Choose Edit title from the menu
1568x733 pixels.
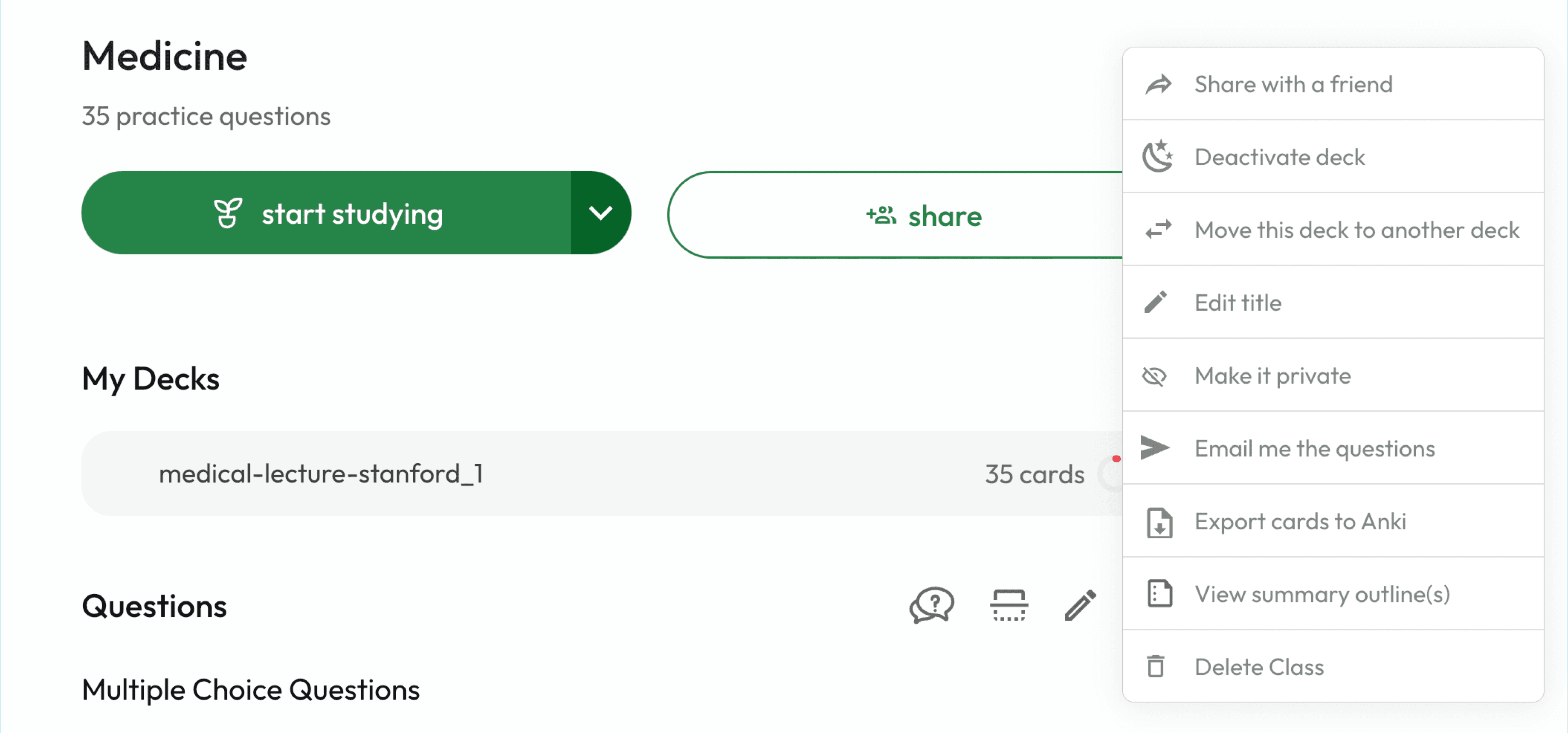tap(1238, 303)
